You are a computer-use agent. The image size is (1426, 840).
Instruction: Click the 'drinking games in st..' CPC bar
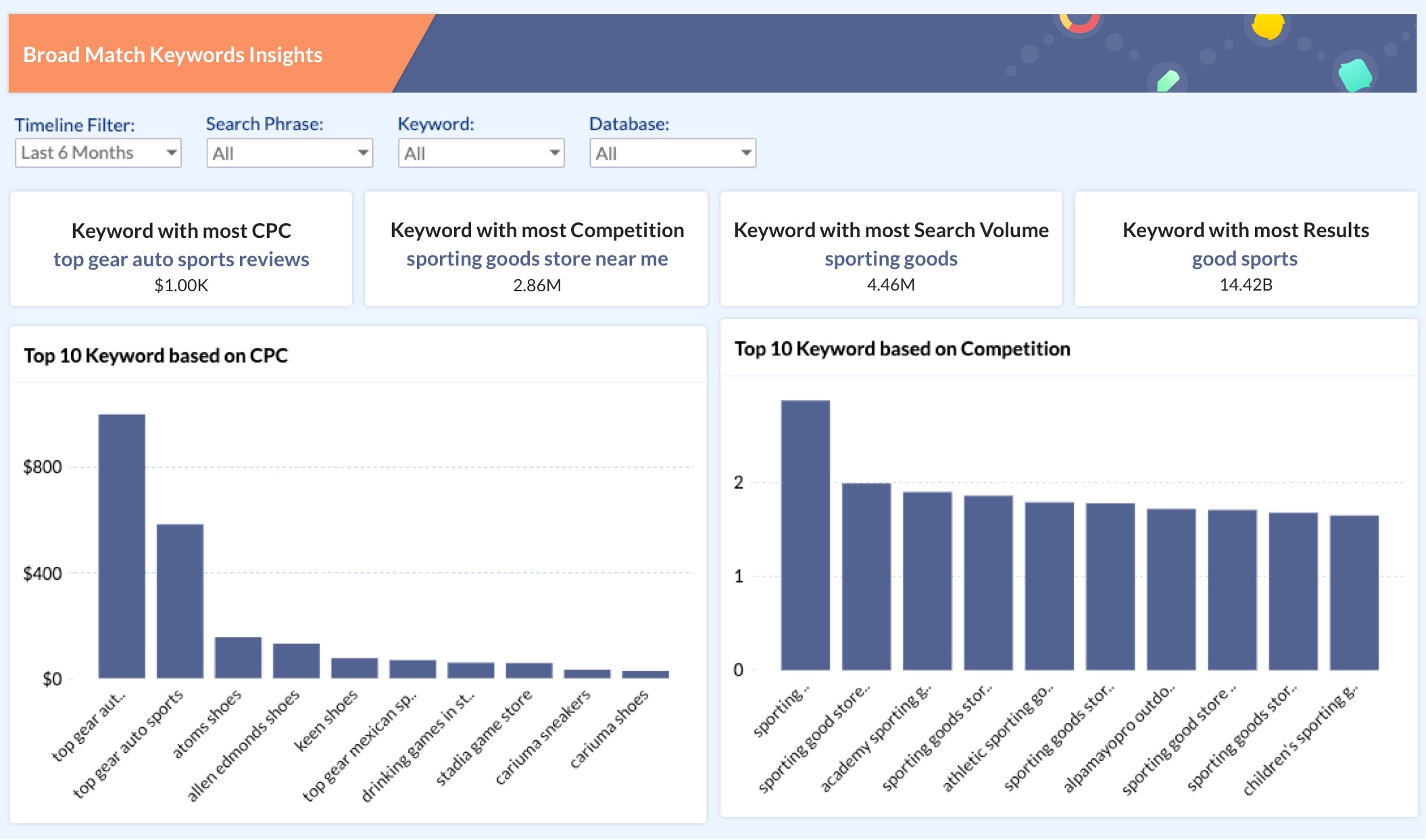coord(470,670)
